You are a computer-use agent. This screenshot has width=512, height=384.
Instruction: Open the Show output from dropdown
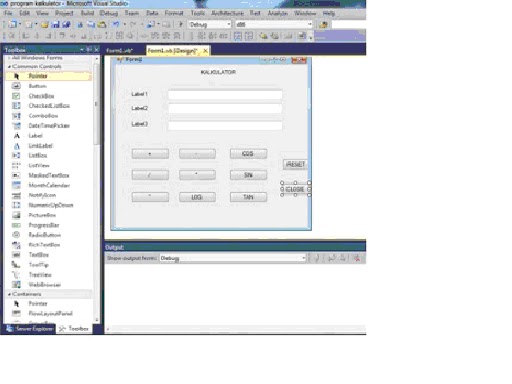232,258
